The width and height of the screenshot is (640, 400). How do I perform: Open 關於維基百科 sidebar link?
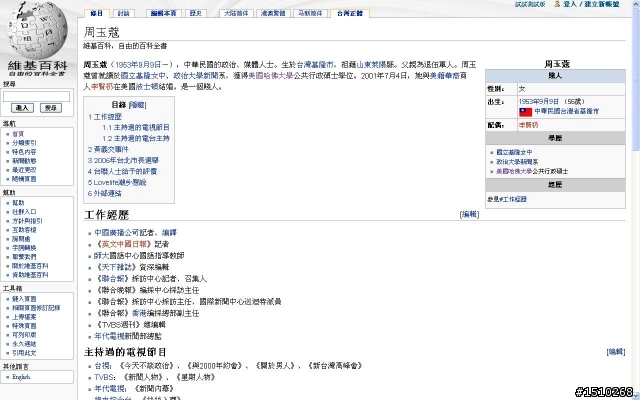point(30,266)
